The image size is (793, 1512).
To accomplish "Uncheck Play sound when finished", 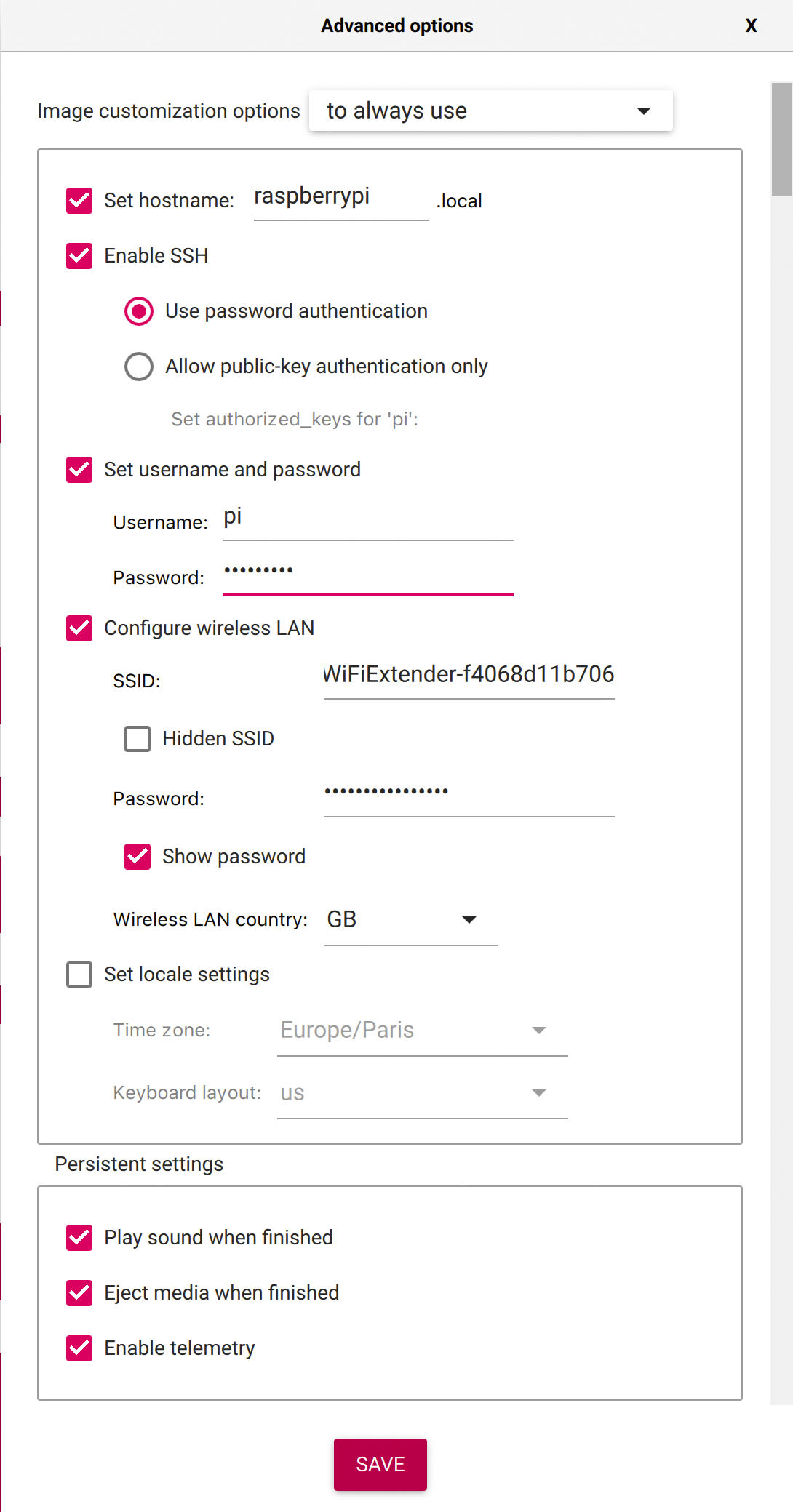I will [79, 1238].
